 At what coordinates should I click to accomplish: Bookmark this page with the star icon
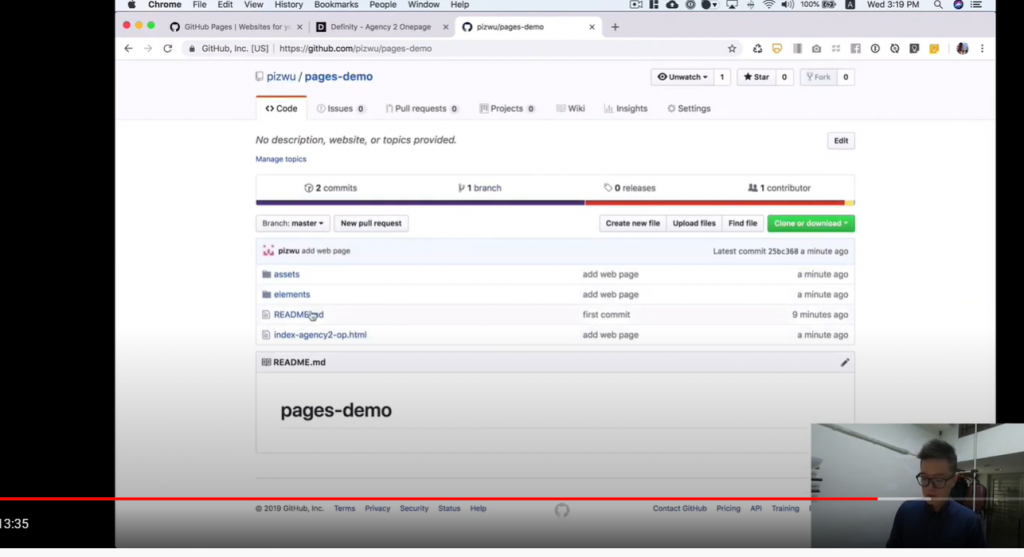coord(732,48)
